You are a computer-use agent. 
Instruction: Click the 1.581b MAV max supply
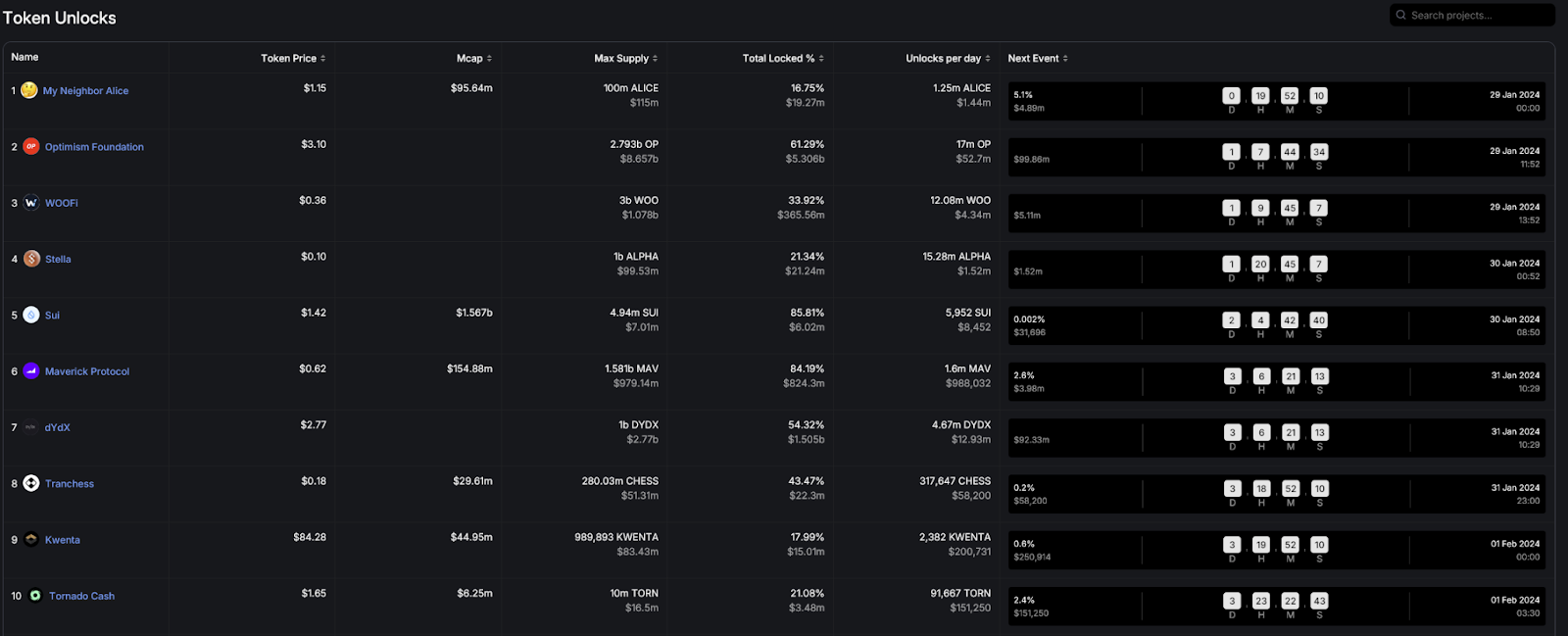(631, 368)
